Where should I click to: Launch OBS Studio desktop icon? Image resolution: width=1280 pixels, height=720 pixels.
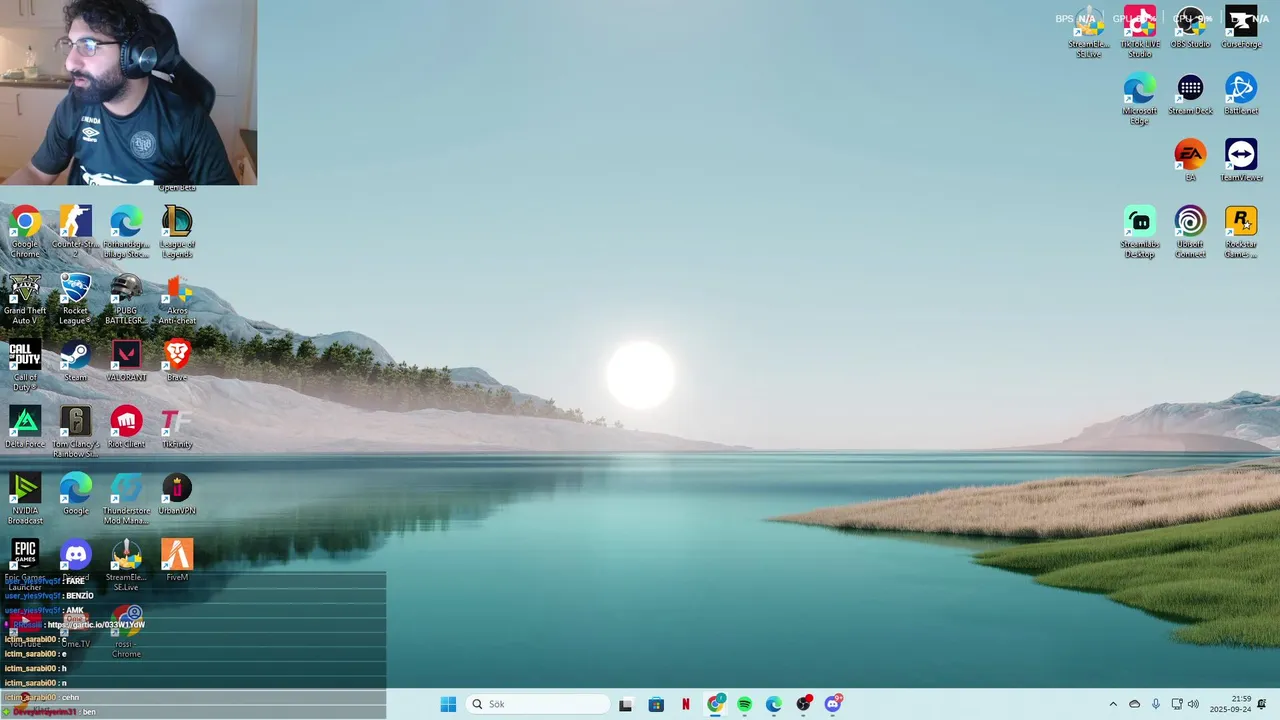click(x=1190, y=28)
